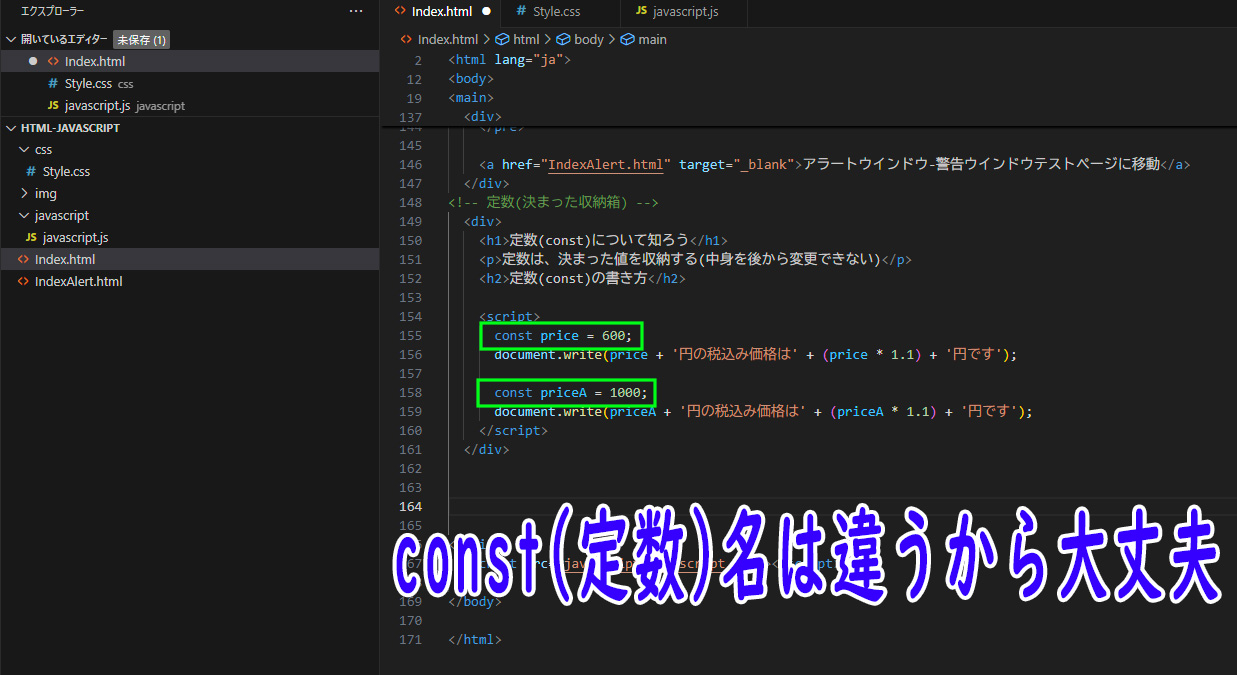Click the sticky '<html lang="ja">' line

point(509,60)
